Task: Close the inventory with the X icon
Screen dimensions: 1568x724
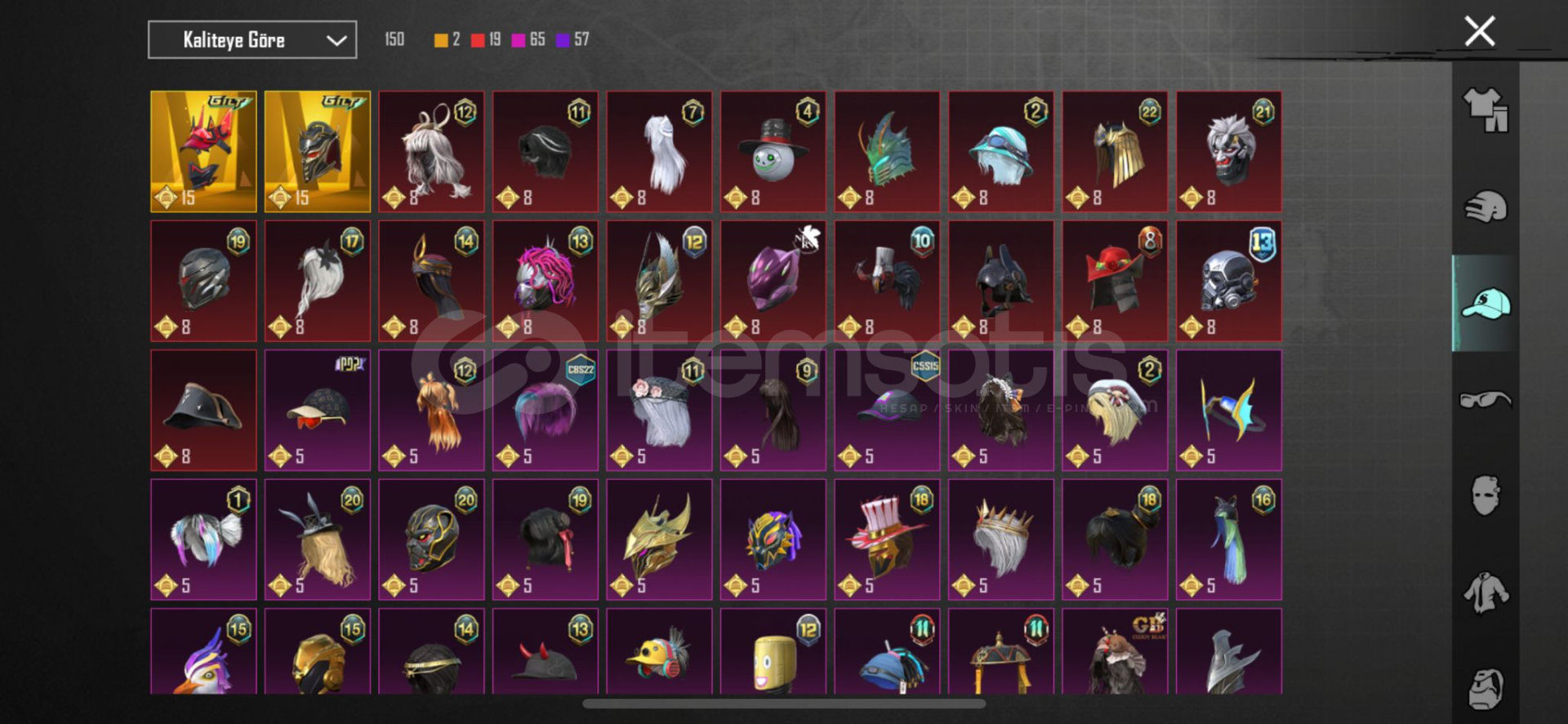Action: click(1479, 32)
